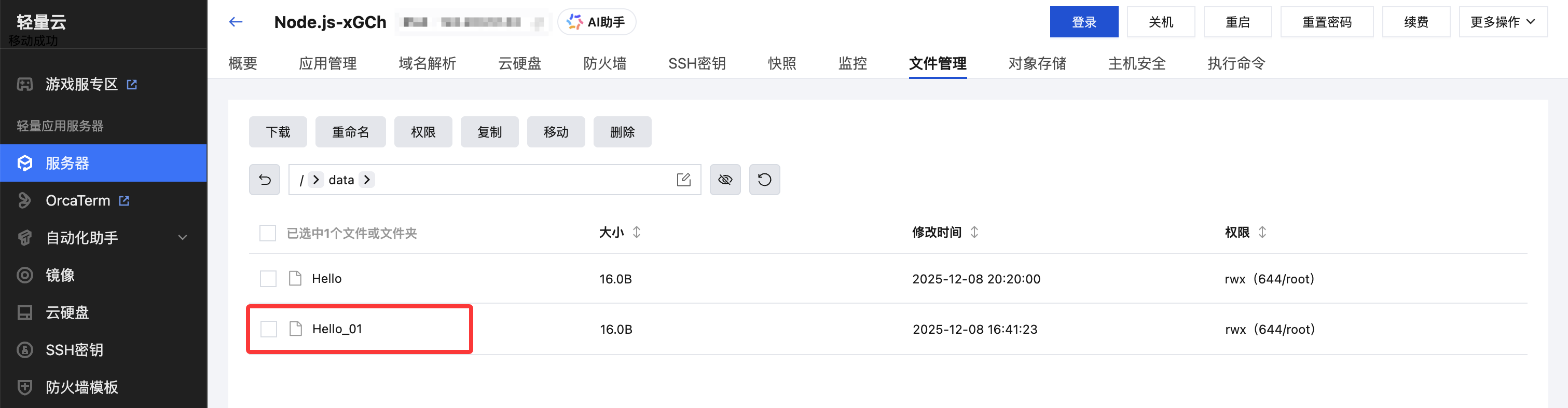Toggle hidden files eye icon
The width and height of the screenshot is (1568, 408).
tap(725, 180)
